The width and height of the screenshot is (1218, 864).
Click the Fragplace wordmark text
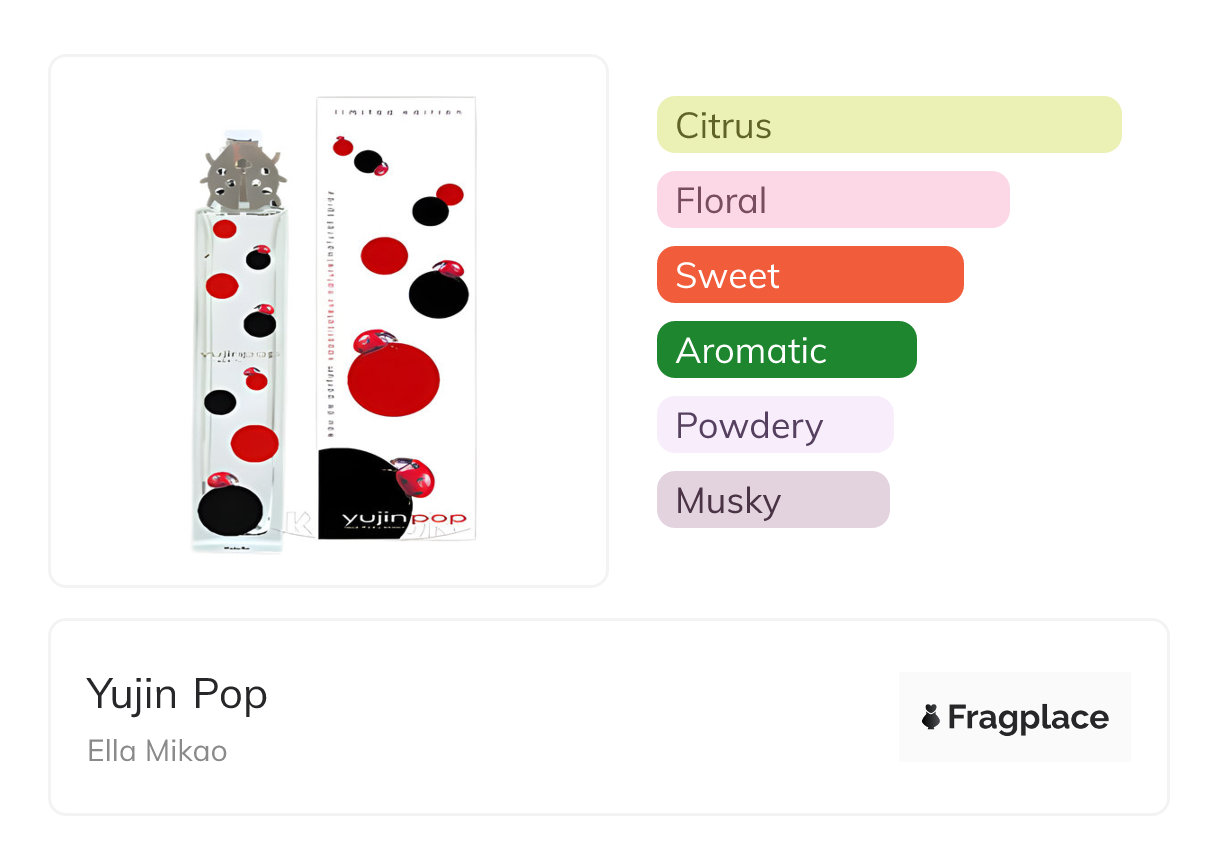coord(1027,717)
